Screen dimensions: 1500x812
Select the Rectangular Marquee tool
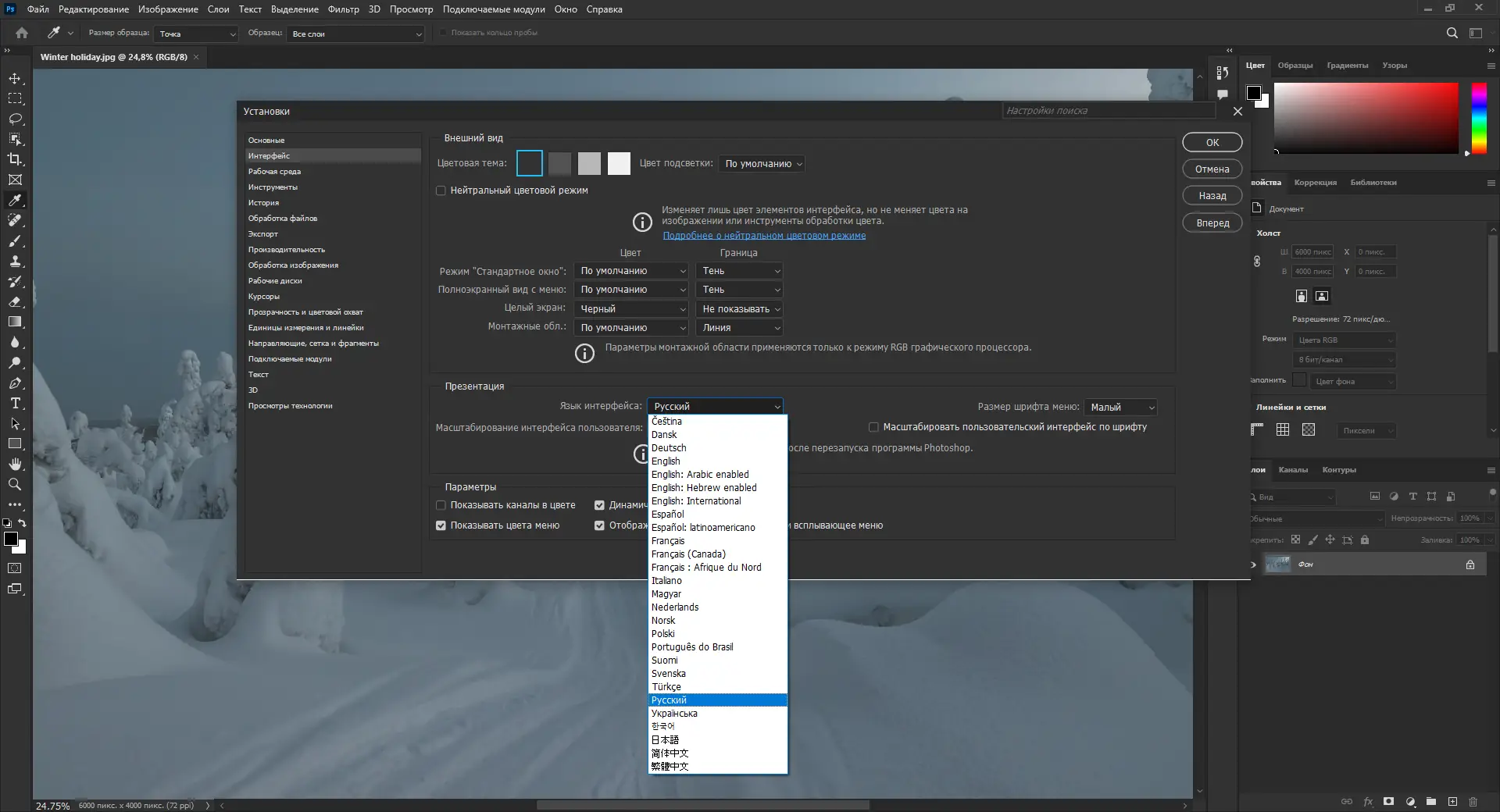[x=15, y=99]
